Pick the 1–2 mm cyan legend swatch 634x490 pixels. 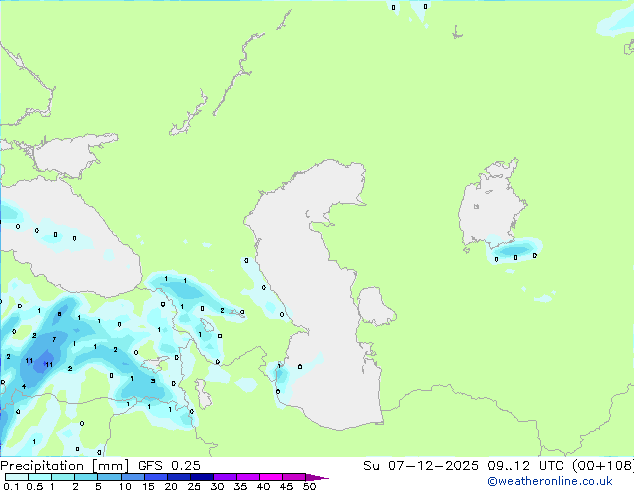coord(63,477)
